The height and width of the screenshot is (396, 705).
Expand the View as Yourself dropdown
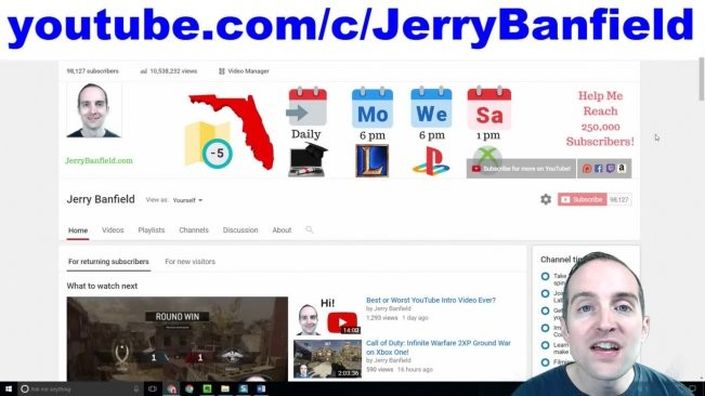(x=187, y=200)
